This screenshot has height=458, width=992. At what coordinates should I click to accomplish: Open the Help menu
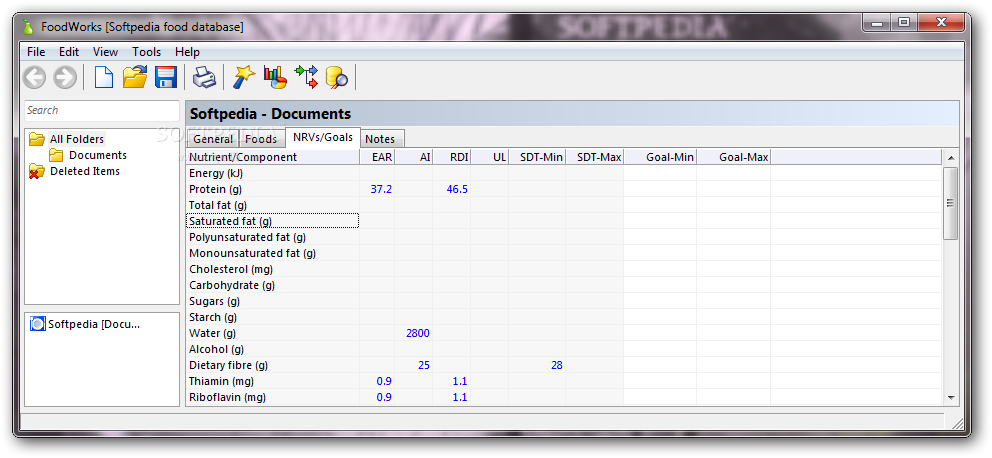pos(187,52)
